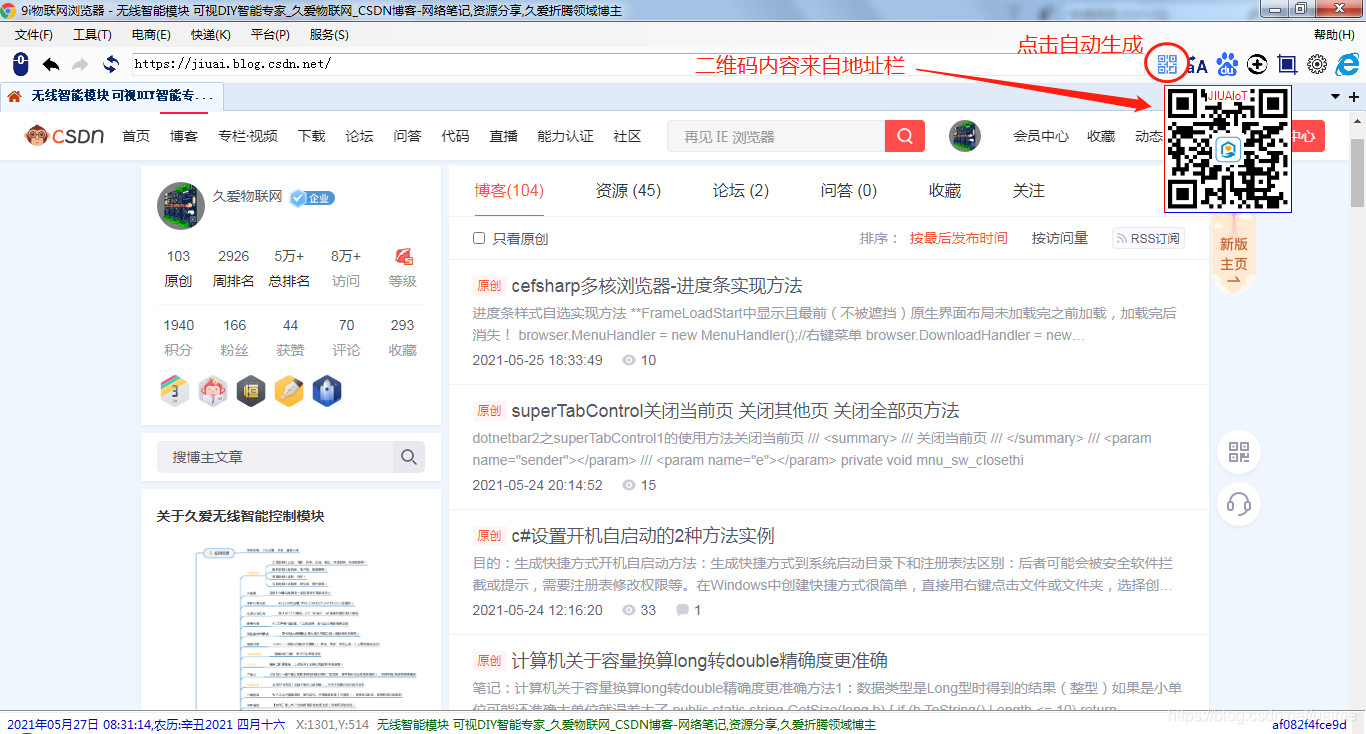Screen dimensions: 1366x734
Task: Open the Baidu paw toolbar icon
Action: [x=1227, y=65]
